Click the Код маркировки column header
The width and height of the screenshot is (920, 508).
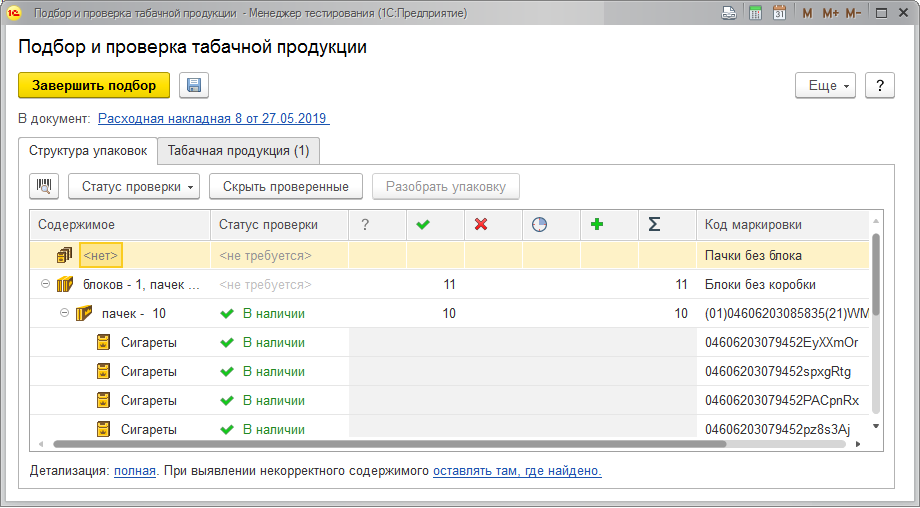pos(783,225)
